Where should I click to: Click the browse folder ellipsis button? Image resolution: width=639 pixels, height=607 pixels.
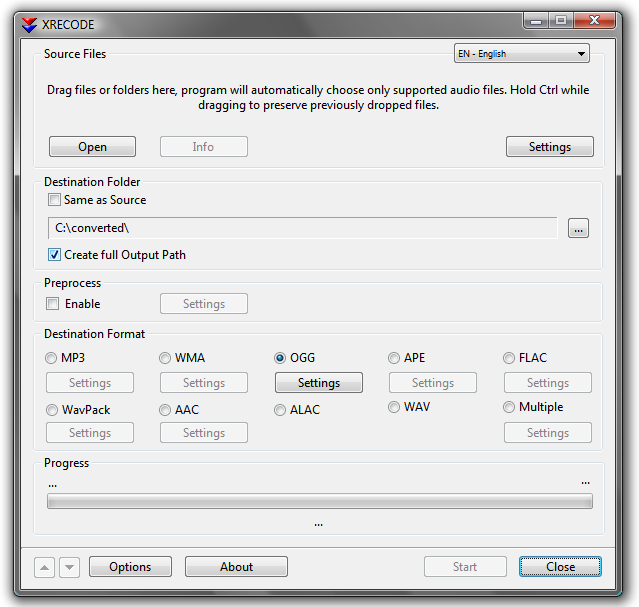pos(578,228)
